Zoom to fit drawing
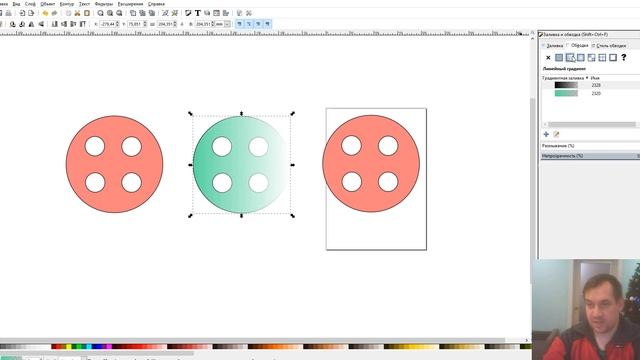The height and width of the screenshot is (360, 640). click(110, 13)
